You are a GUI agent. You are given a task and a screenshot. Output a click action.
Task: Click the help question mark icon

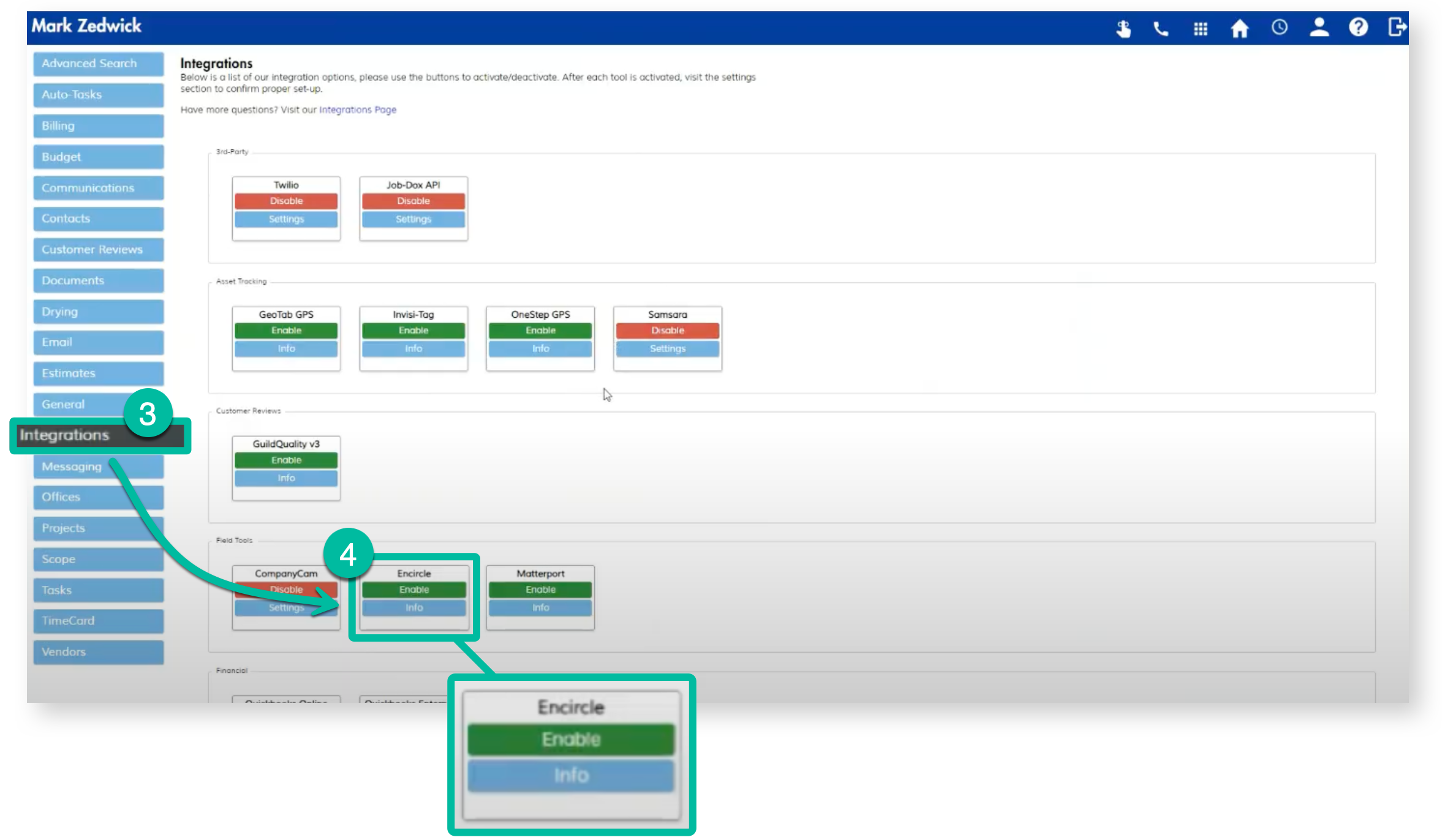(x=1357, y=27)
